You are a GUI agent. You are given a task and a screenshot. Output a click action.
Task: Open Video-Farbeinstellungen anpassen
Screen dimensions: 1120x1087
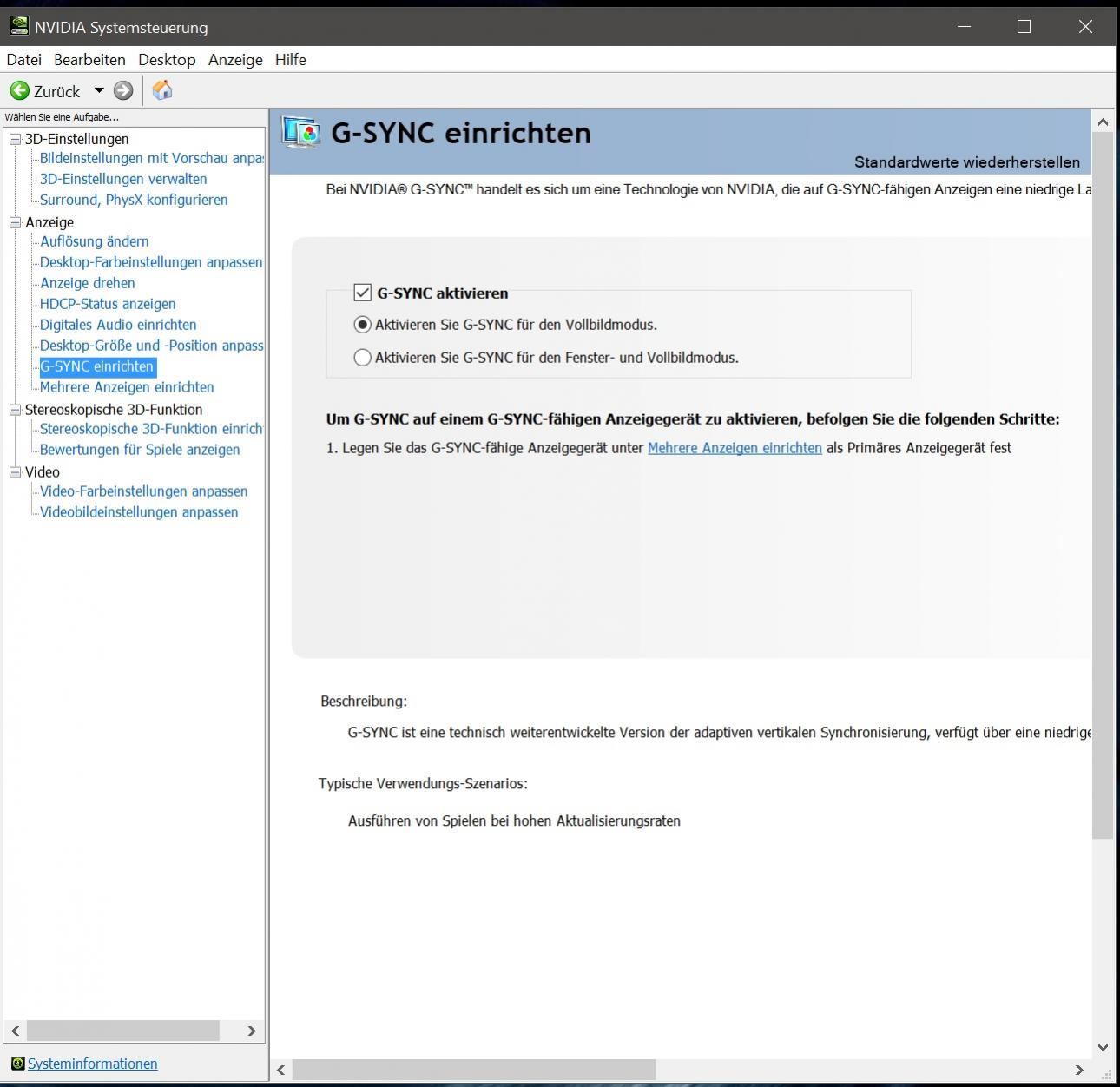tap(143, 491)
